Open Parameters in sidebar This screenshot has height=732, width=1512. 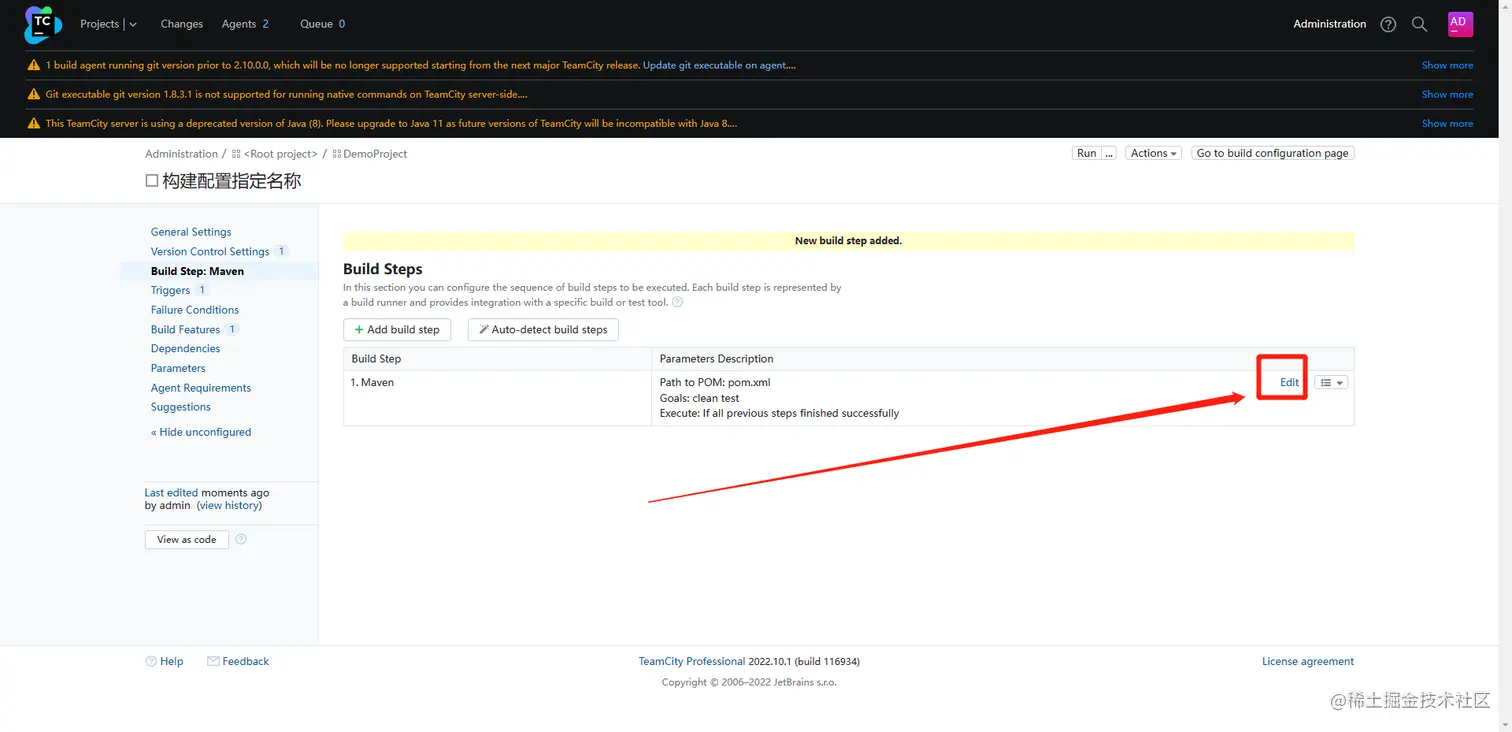178,368
